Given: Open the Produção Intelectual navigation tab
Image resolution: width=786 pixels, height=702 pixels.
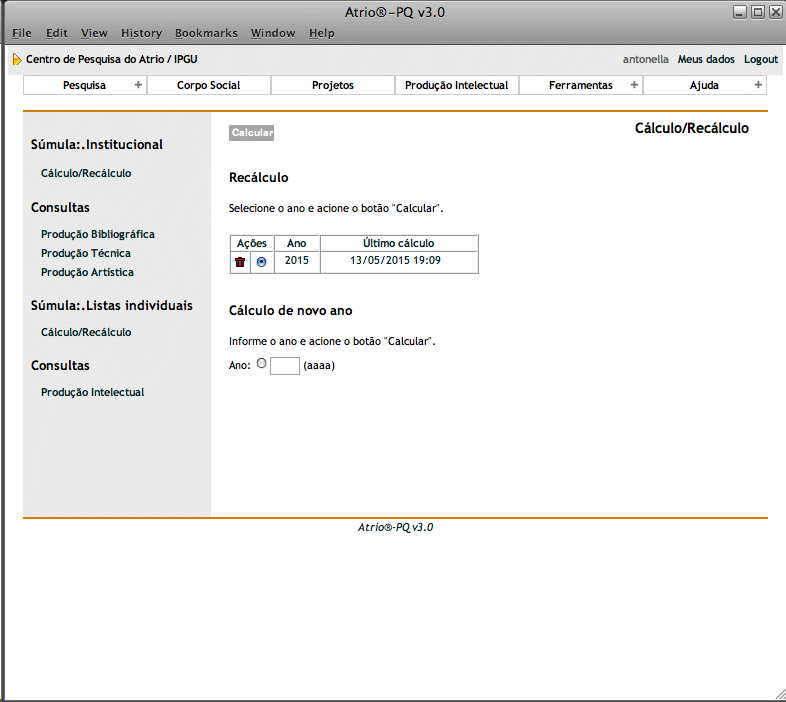Looking at the screenshot, I should [456, 85].
